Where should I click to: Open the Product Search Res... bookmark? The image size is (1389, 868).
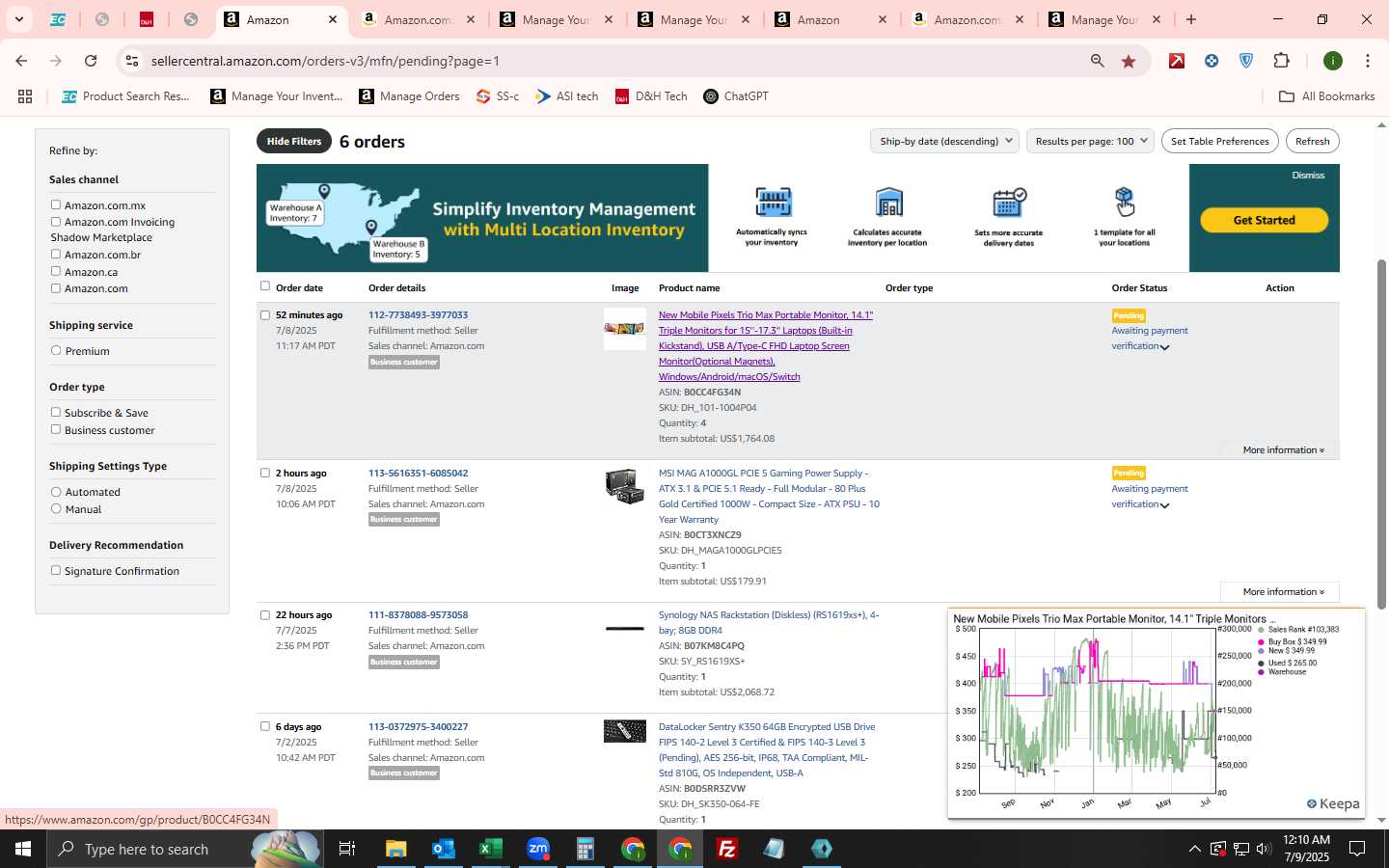pos(125,96)
